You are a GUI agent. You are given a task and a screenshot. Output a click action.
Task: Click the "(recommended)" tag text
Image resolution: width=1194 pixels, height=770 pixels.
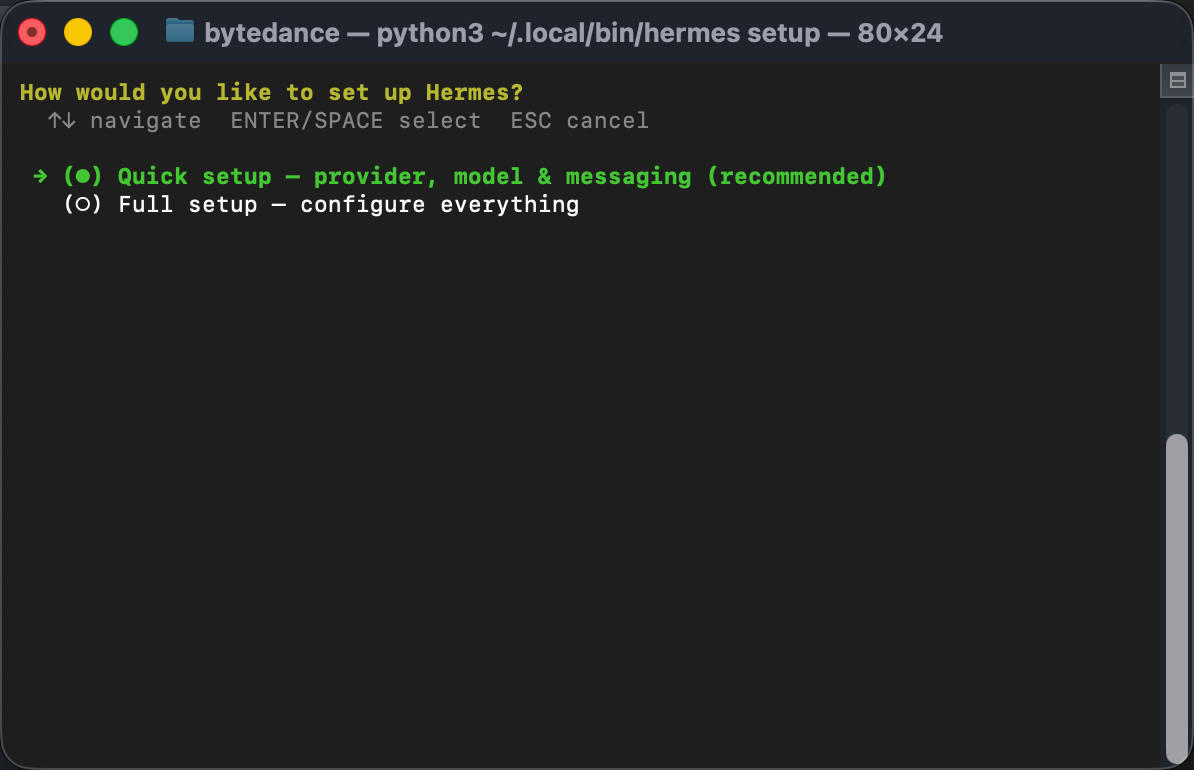click(796, 177)
